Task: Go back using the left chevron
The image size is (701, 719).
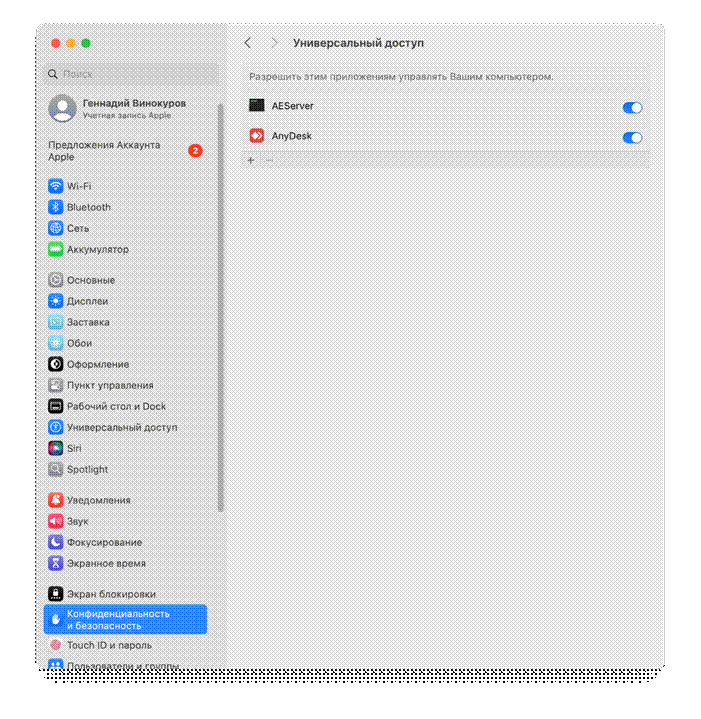Action: (248, 43)
